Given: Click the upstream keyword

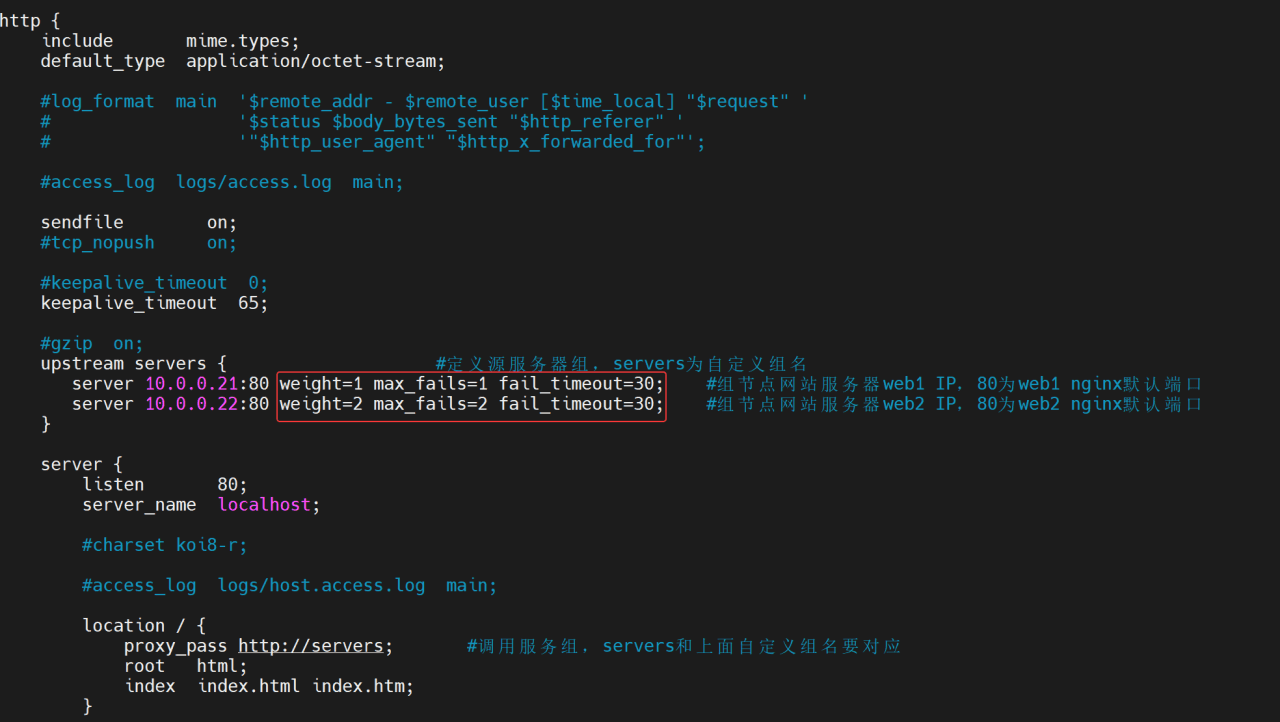Looking at the screenshot, I should tap(82, 364).
